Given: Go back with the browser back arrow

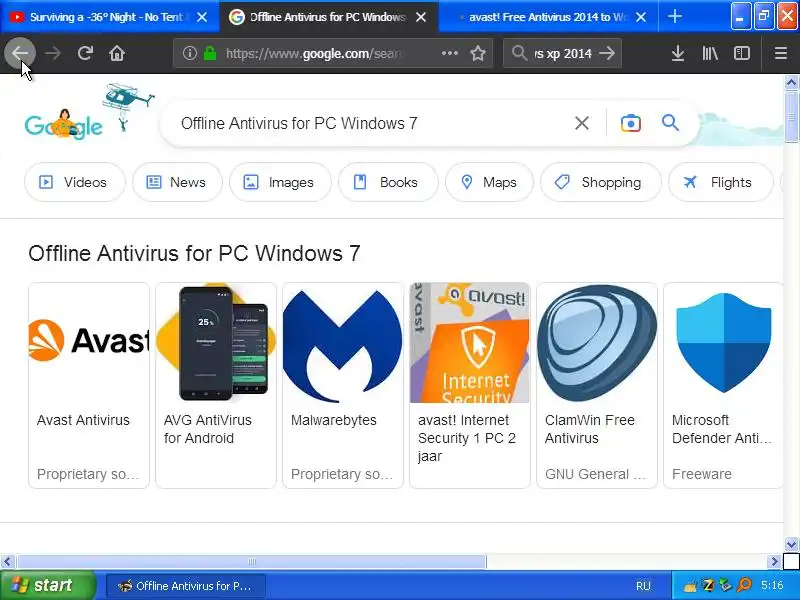Looking at the screenshot, I should 20,53.
